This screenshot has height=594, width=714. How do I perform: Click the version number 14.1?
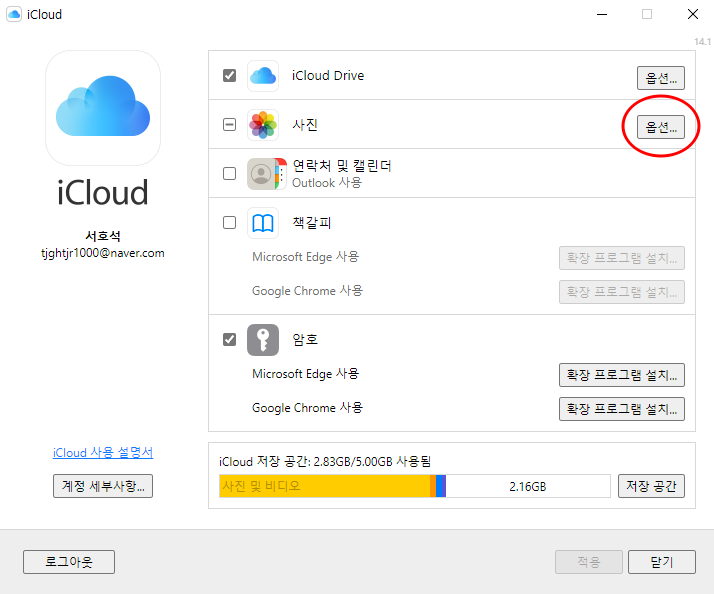pyautogui.click(x=703, y=41)
